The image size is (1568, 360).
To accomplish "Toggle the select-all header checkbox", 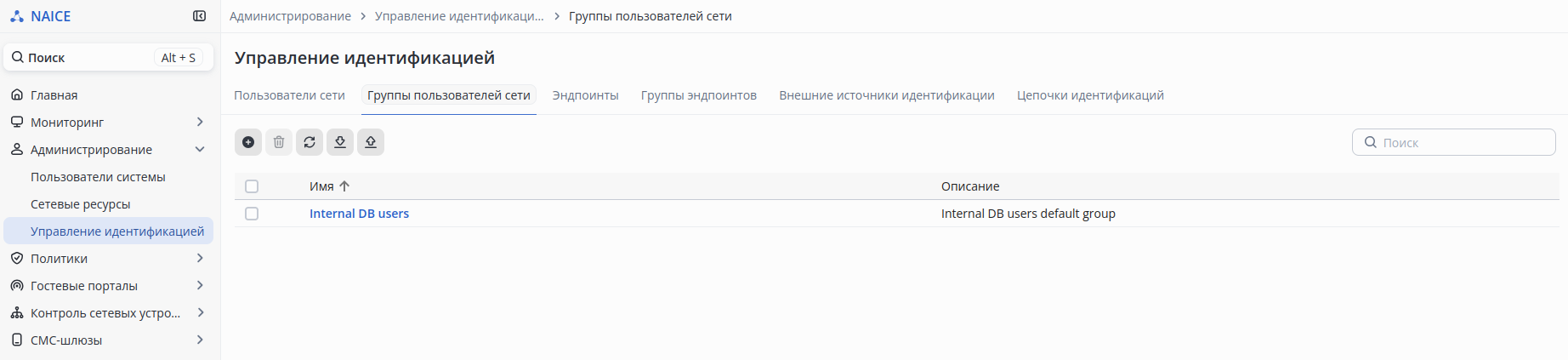I will click(252, 186).
